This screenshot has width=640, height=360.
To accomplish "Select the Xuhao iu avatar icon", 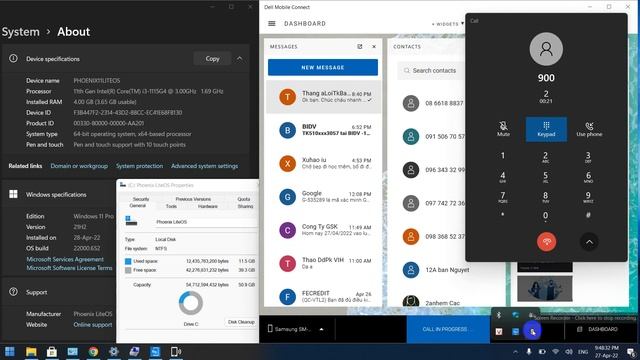I will (287, 164).
